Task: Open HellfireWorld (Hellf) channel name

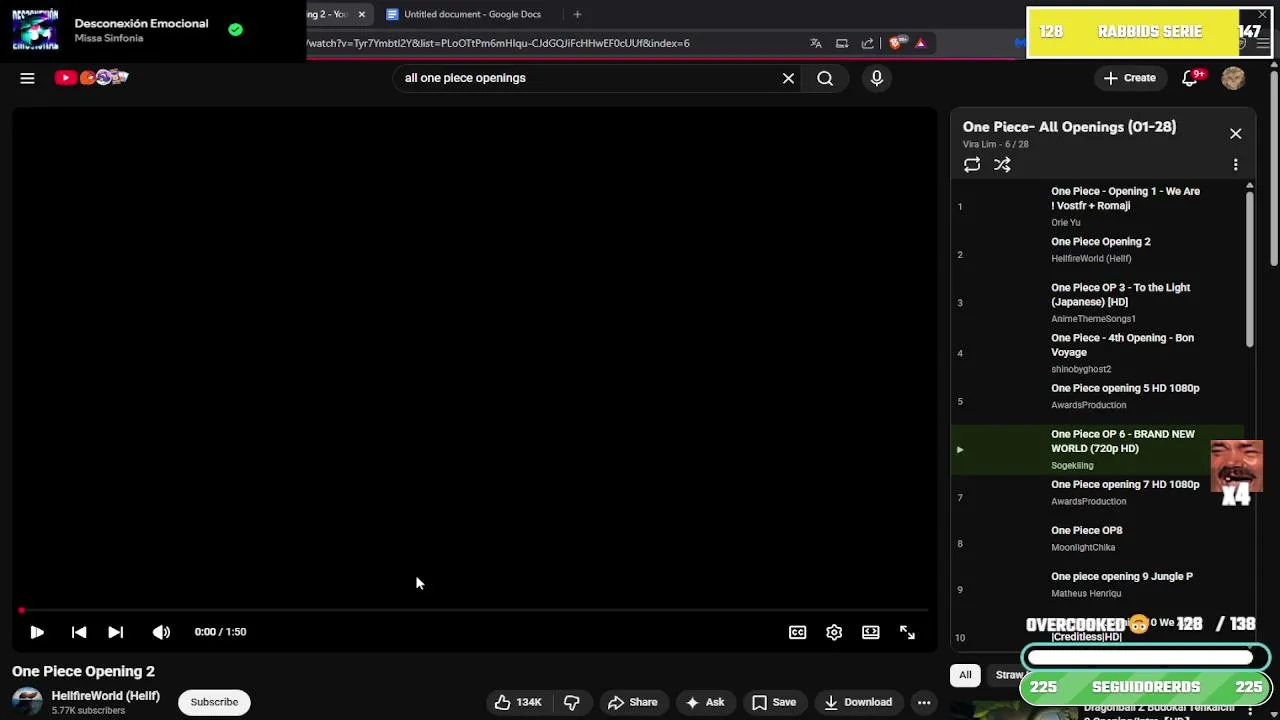Action: point(106,696)
